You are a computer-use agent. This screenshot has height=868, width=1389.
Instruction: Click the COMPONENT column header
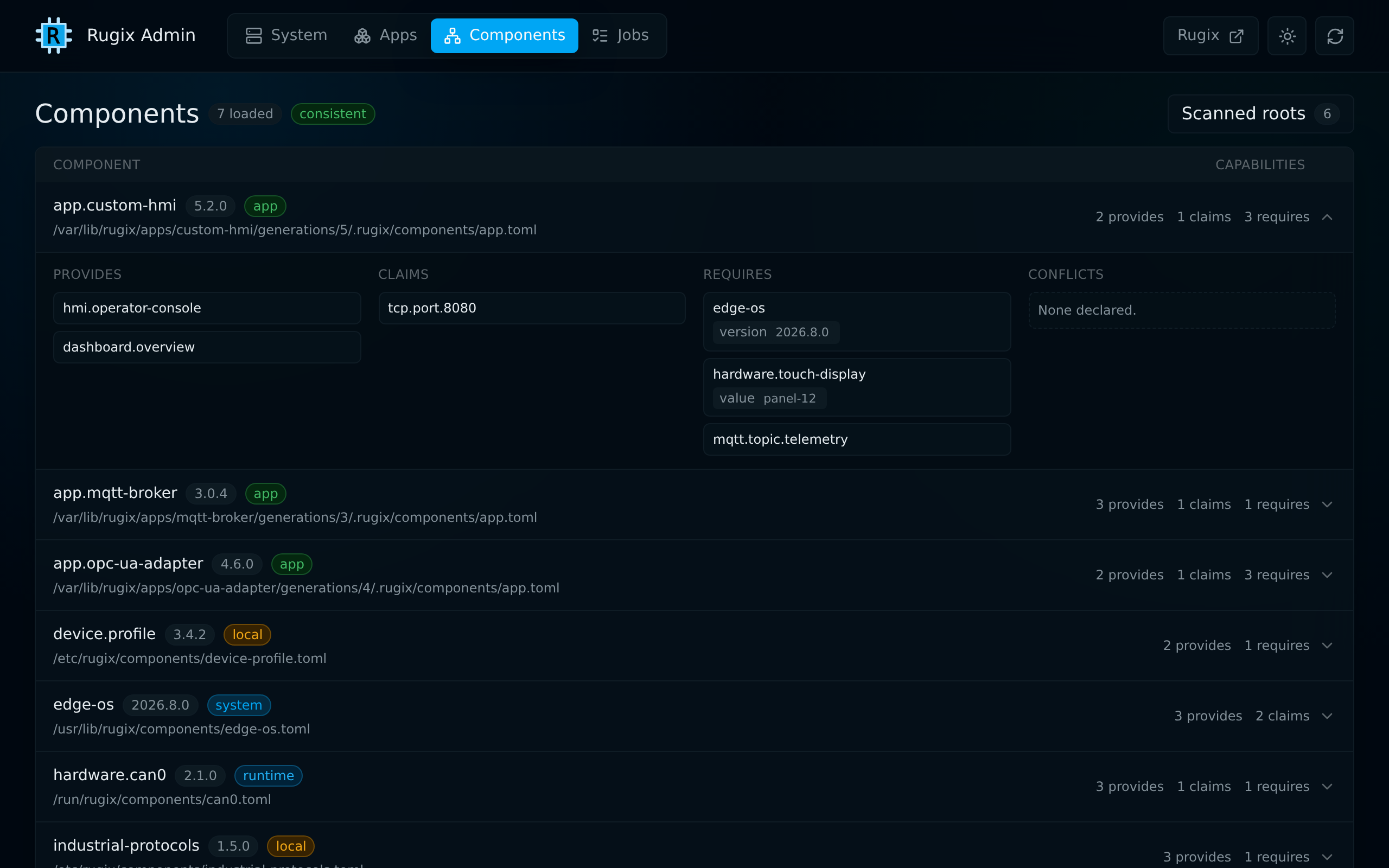tap(97, 165)
